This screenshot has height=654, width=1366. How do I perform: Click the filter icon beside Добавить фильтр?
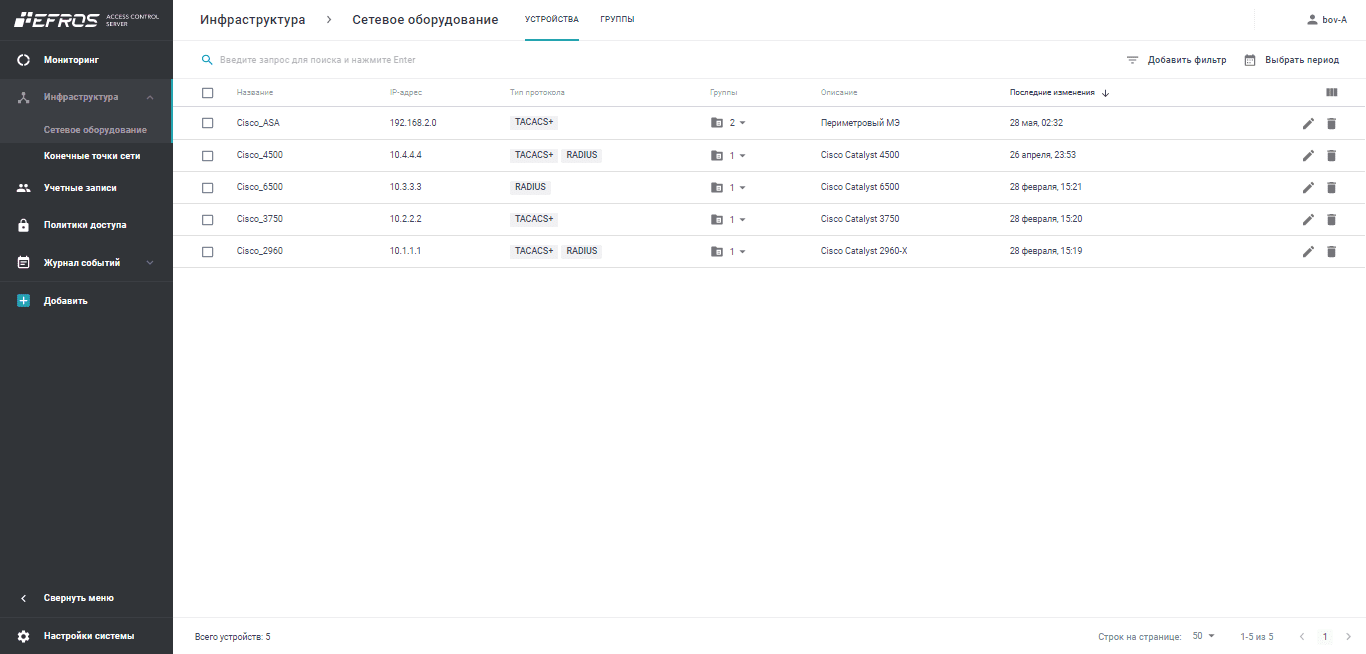1133,60
